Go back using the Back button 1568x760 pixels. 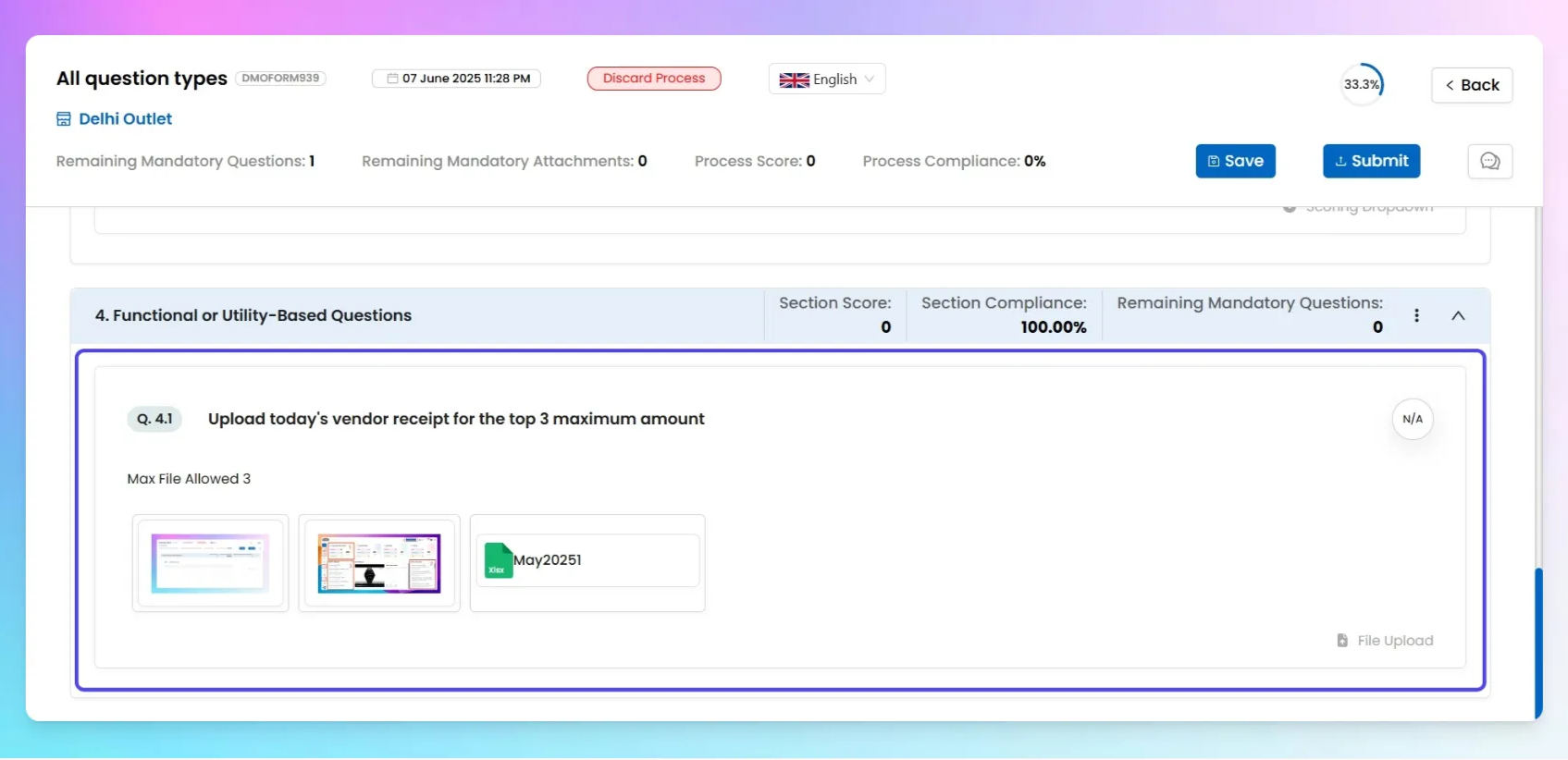pyautogui.click(x=1472, y=85)
